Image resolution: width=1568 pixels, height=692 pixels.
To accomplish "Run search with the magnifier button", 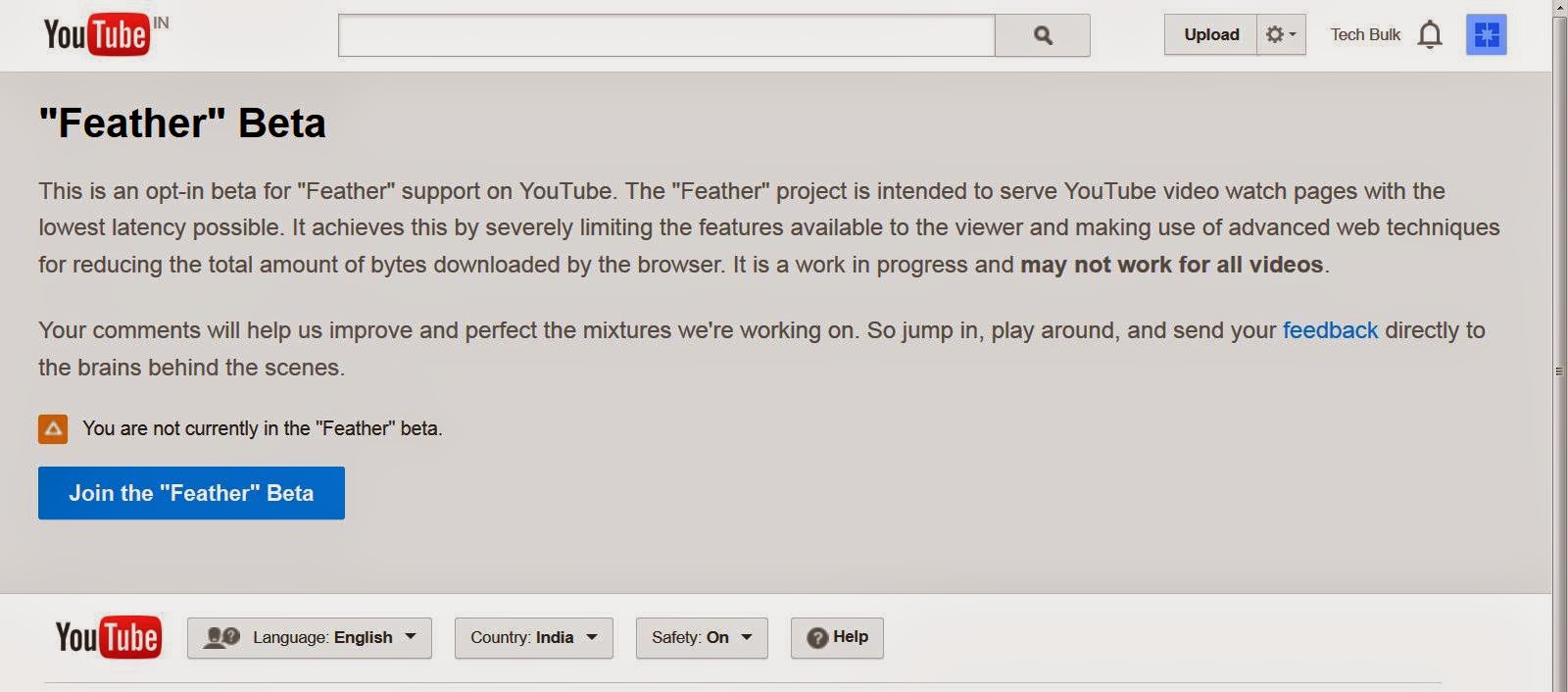I will [x=1043, y=35].
